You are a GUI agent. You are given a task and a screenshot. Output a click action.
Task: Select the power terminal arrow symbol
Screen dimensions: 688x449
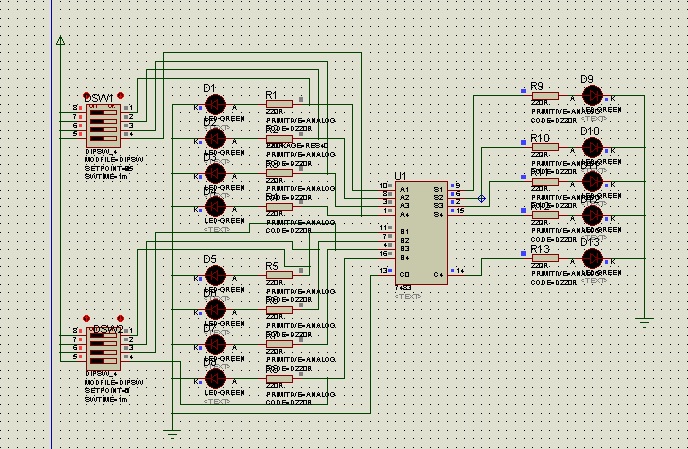[61, 40]
